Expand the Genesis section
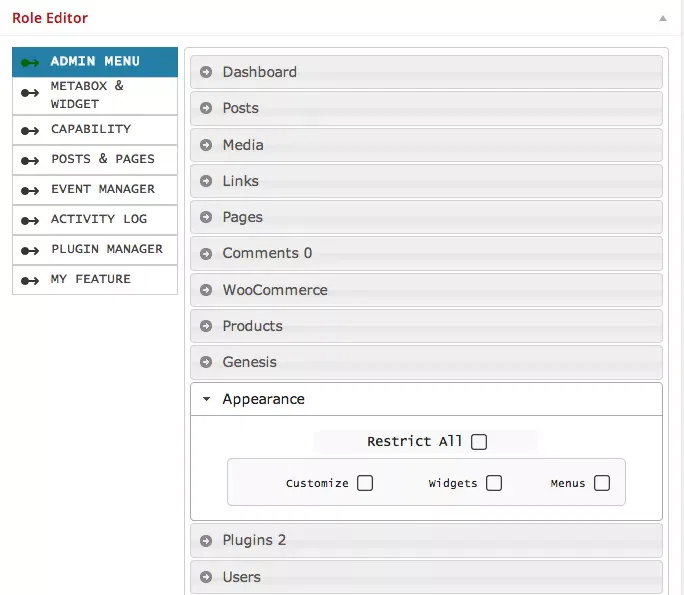 point(426,362)
